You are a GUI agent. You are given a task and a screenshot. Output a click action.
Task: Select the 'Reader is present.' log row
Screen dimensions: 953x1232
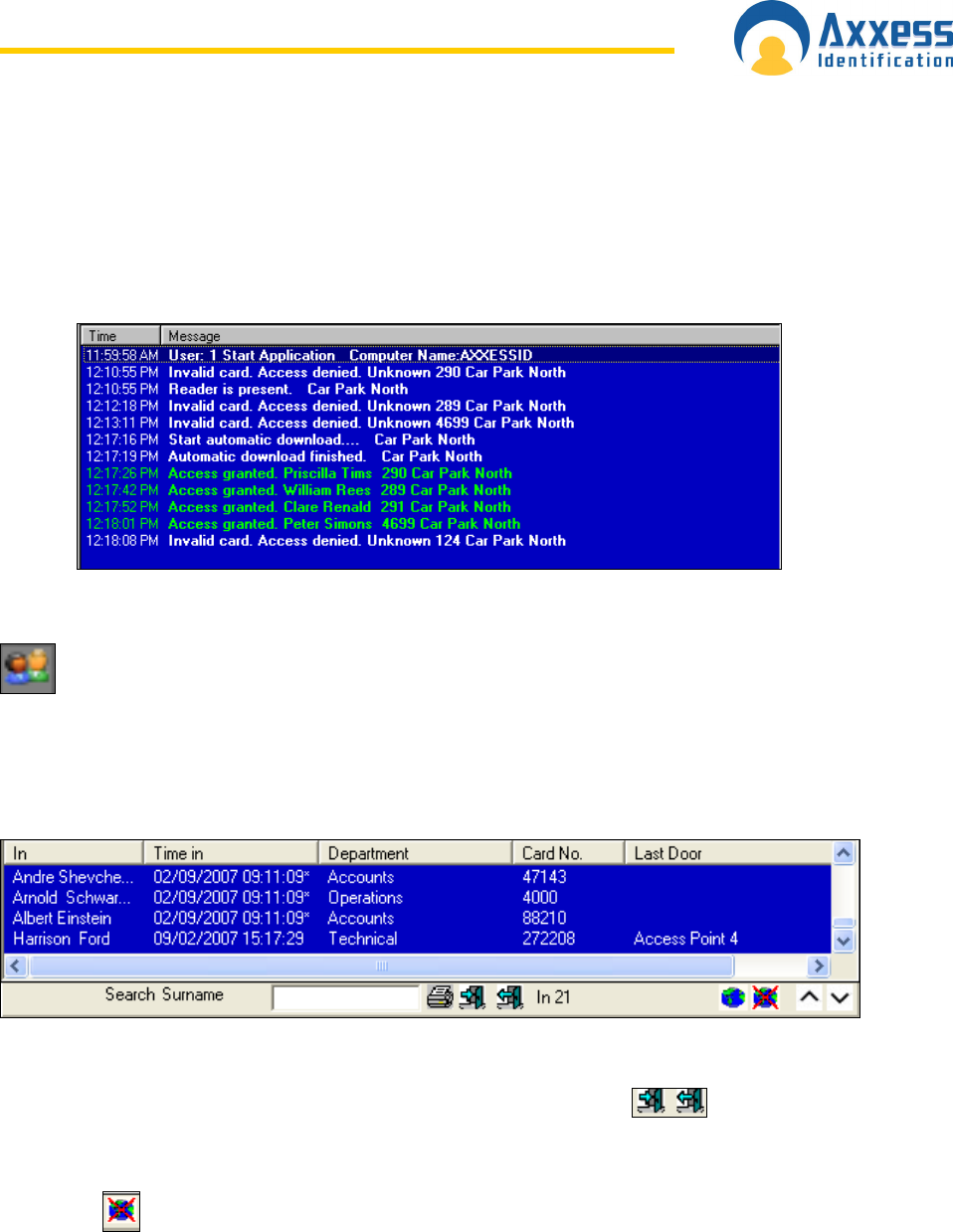(430, 389)
